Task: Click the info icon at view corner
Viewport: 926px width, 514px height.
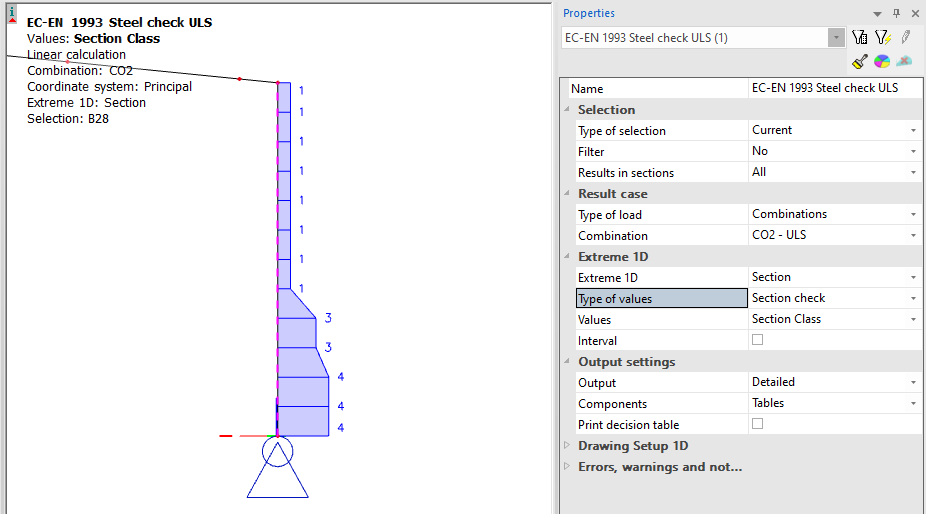Action: [x=12, y=15]
